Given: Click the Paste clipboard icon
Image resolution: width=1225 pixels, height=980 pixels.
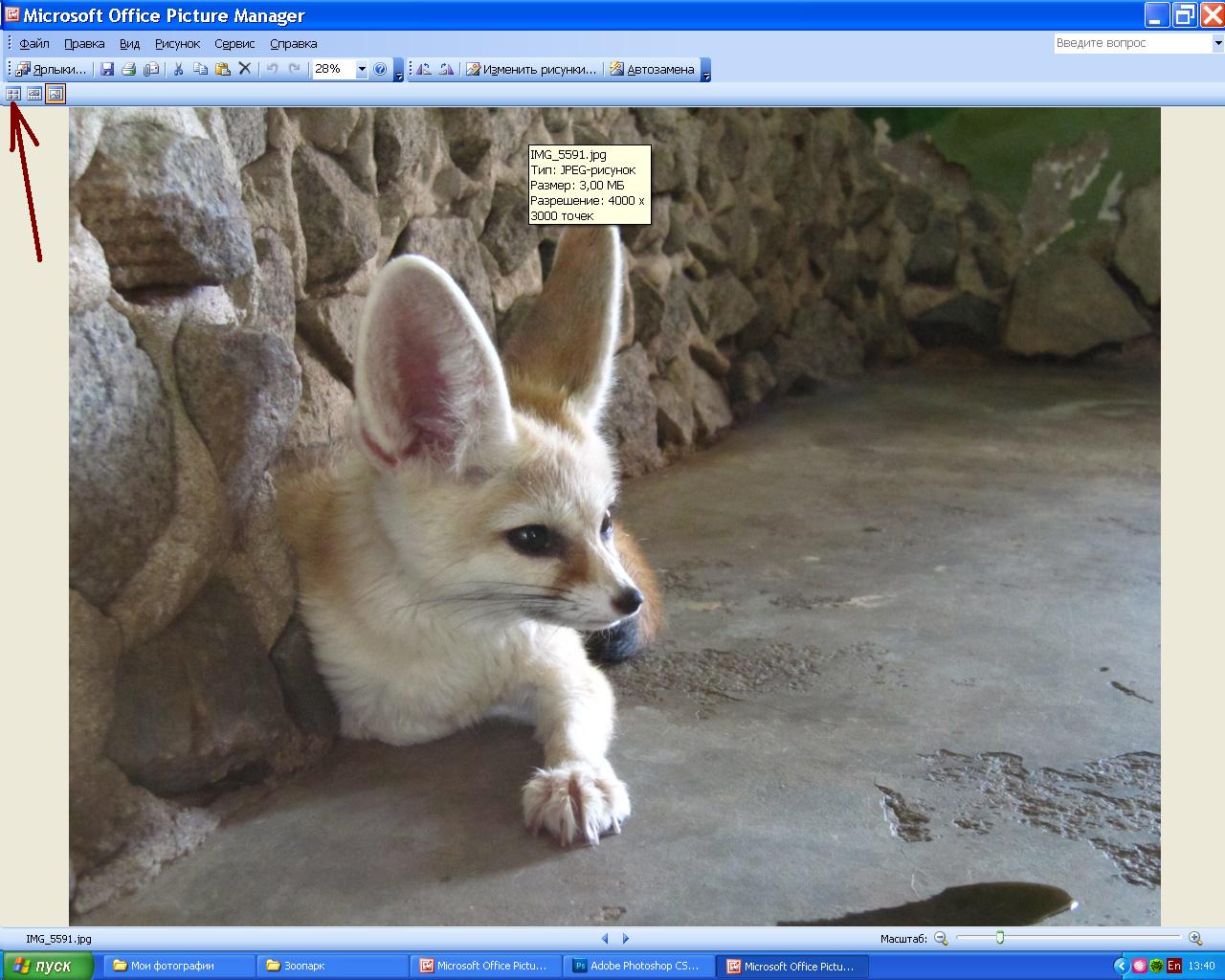Looking at the screenshot, I should 223,69.
